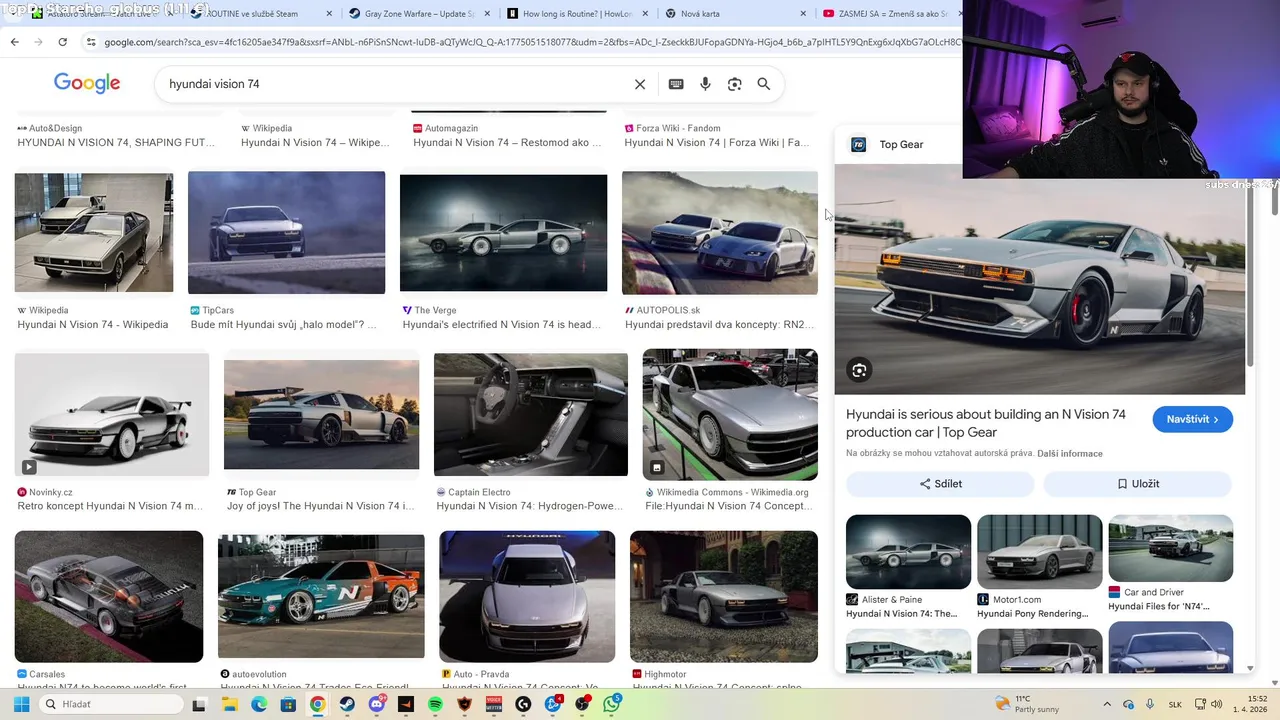
Task: Open the Carsales cutaway car thumbnail
Action: (x=109, y=597)
